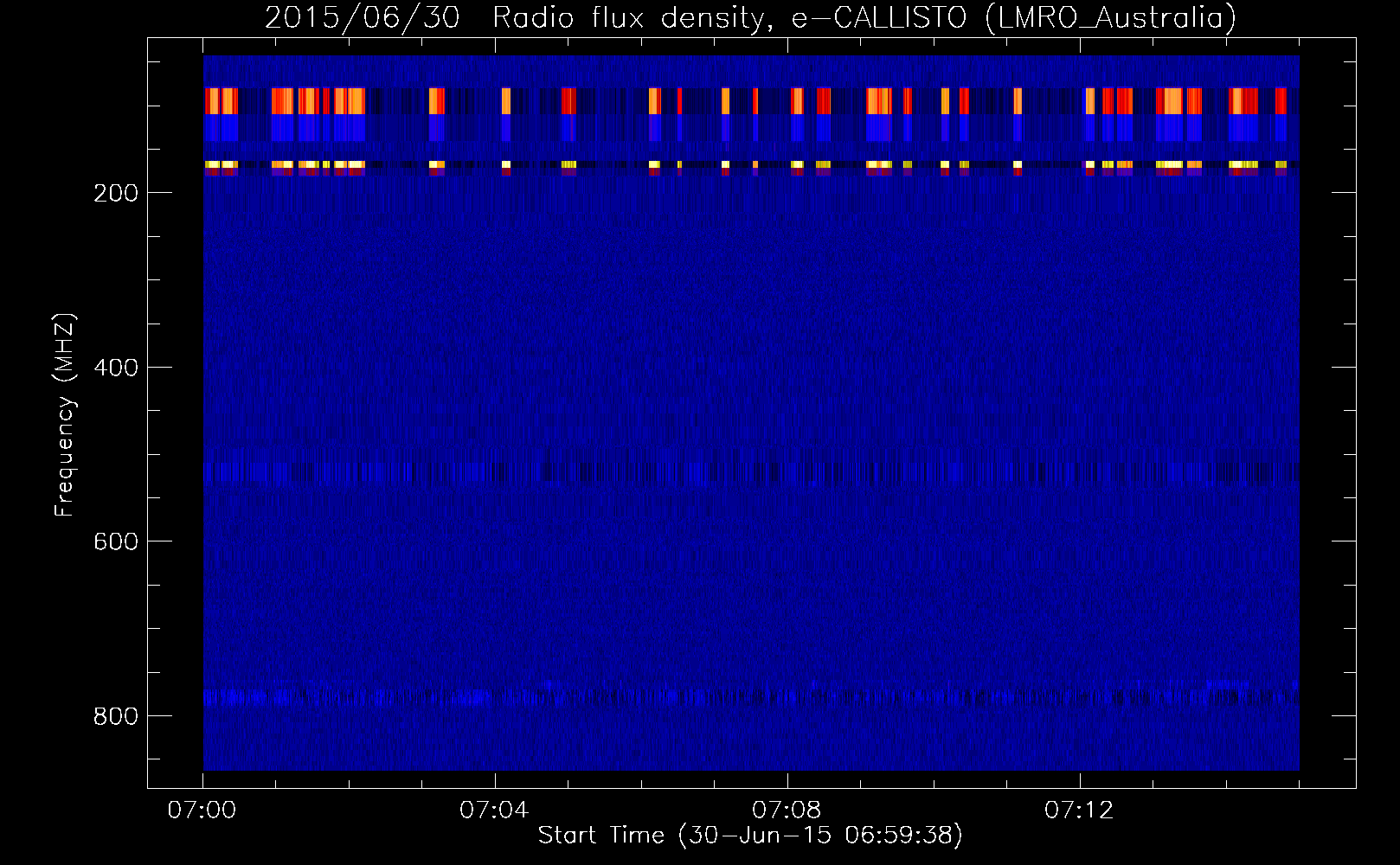
Task: Click the 'Start Time (30-Jun-15 06:59:38)' label
Action: coord(750,836)
